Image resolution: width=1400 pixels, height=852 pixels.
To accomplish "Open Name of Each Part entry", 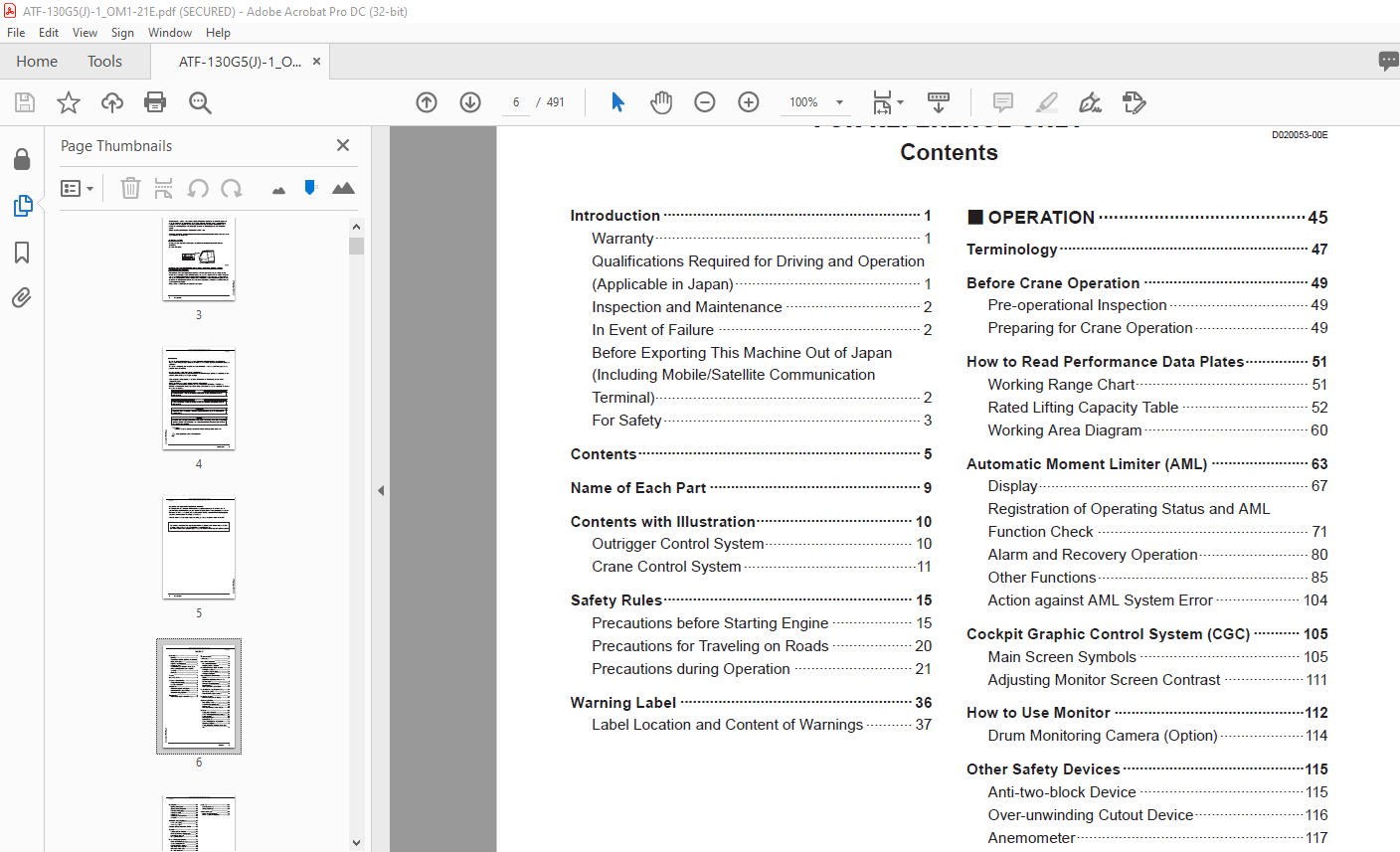I will pos(751,488).
